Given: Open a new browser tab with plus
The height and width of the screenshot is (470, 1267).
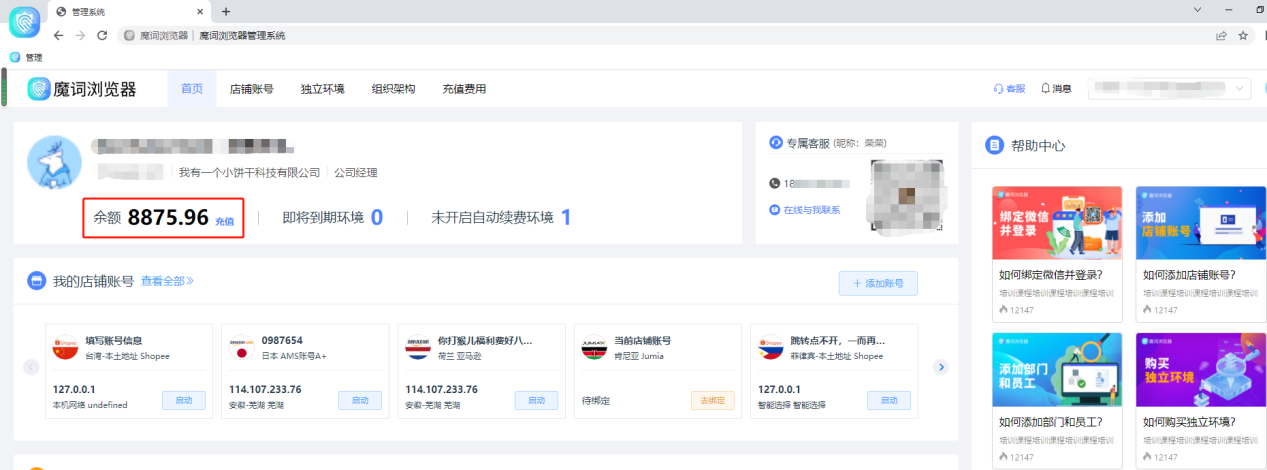Looking at the screenshot, I should click(x=226, y=11).
